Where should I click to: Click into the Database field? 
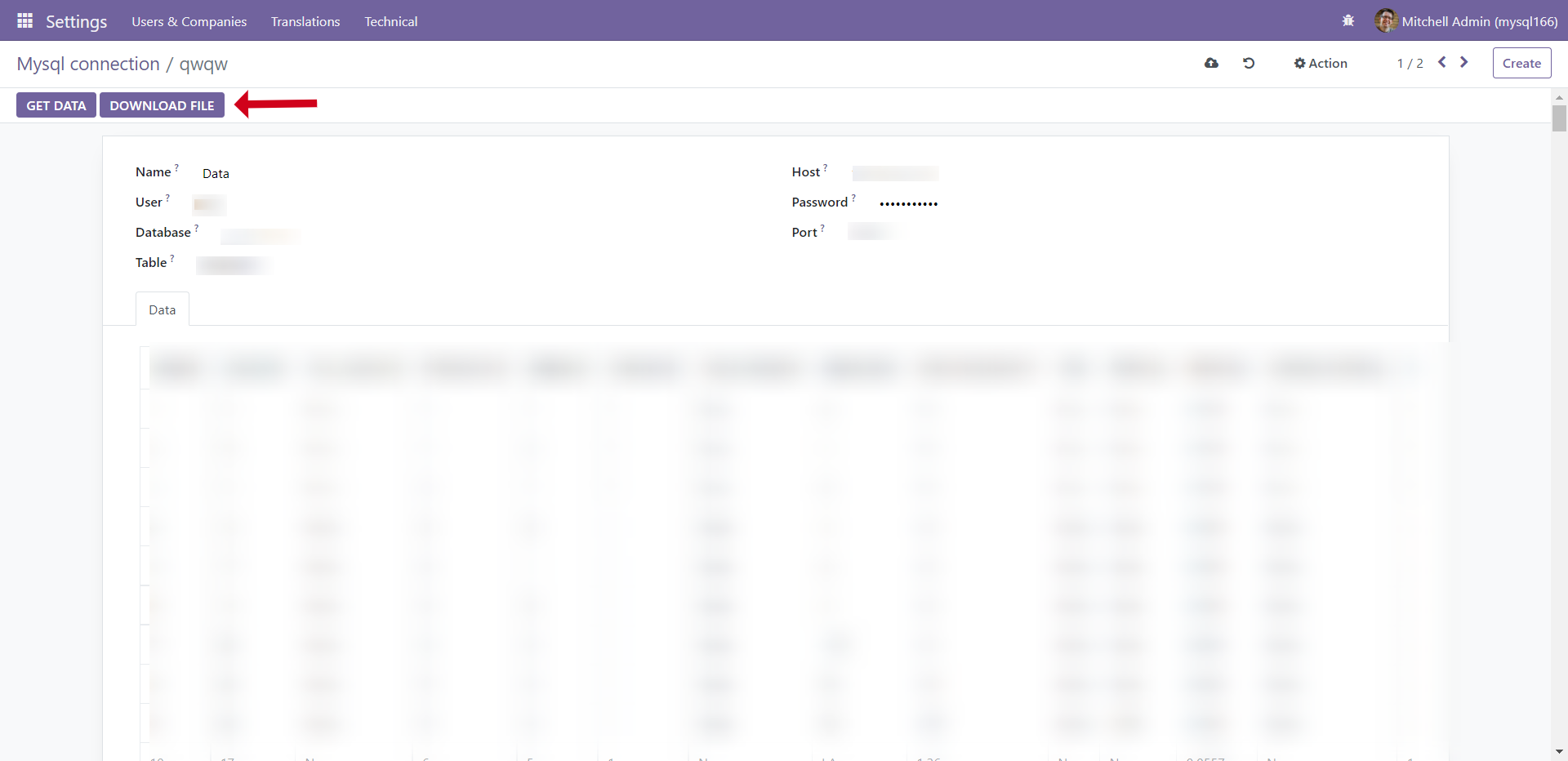click(x=261, y=236)
